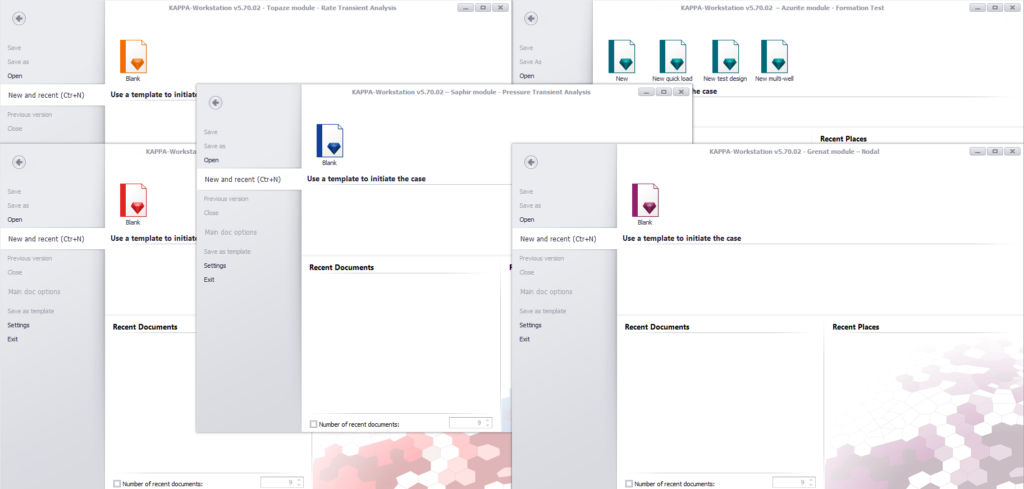Open the Blank template in the Saphir window

tap(330, 144)
